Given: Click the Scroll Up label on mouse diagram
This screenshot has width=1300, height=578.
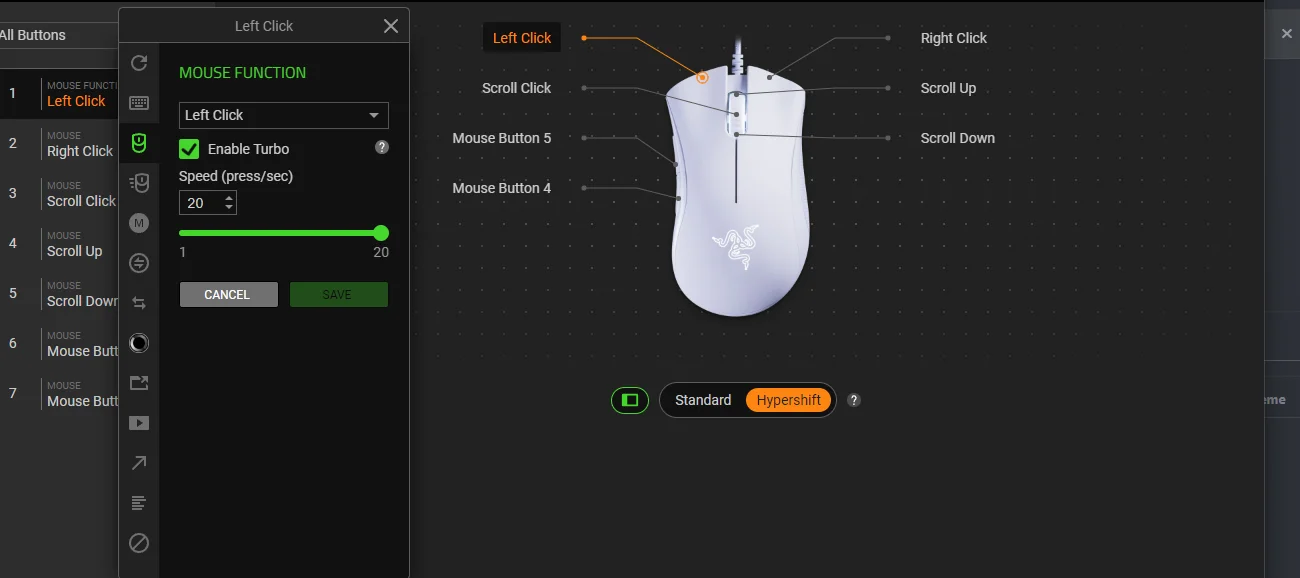Looking at the screenshot, I should [x=948, y=88].
